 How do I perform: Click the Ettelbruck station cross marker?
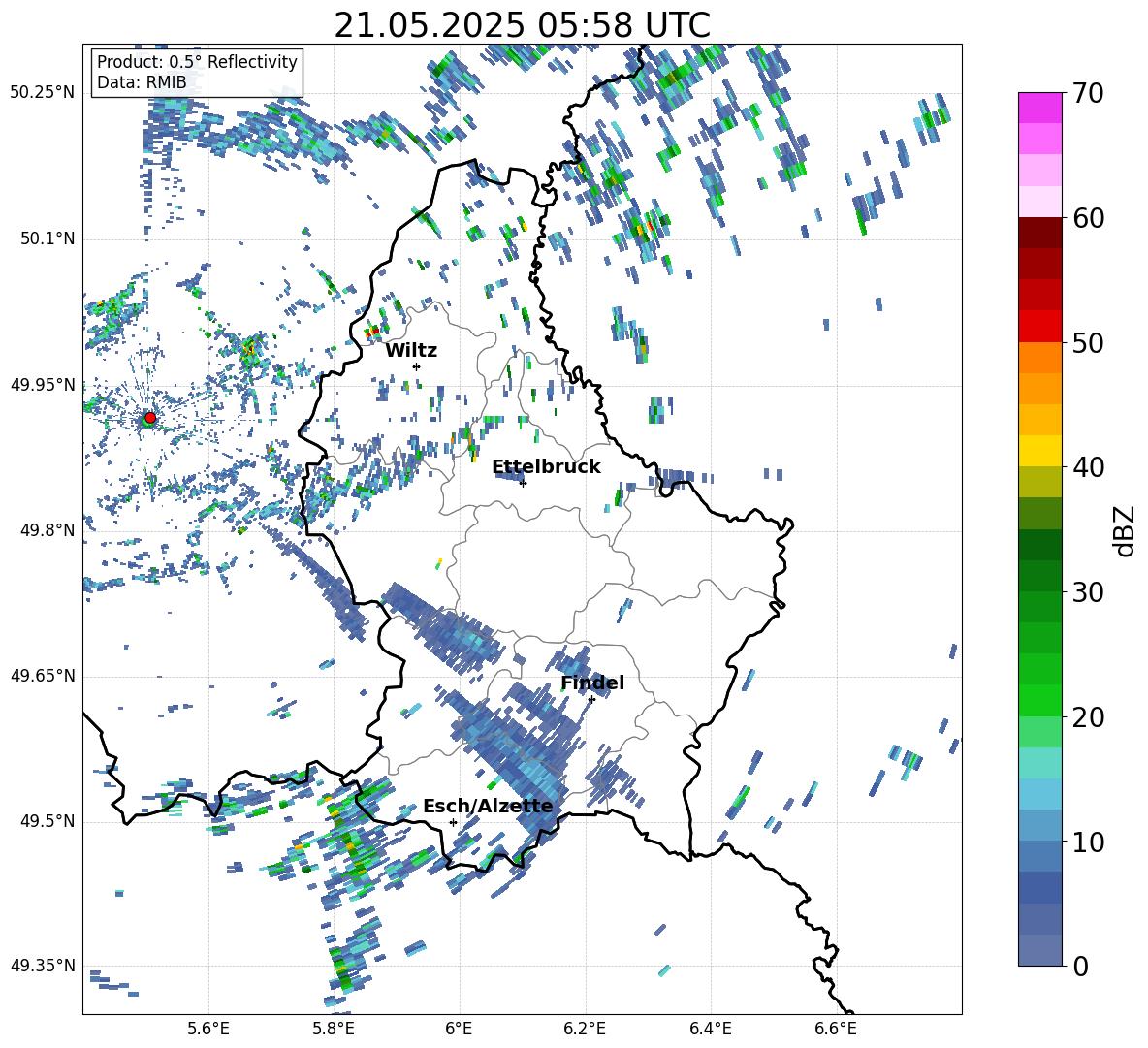pyautogui.click(x=523, y=483)
